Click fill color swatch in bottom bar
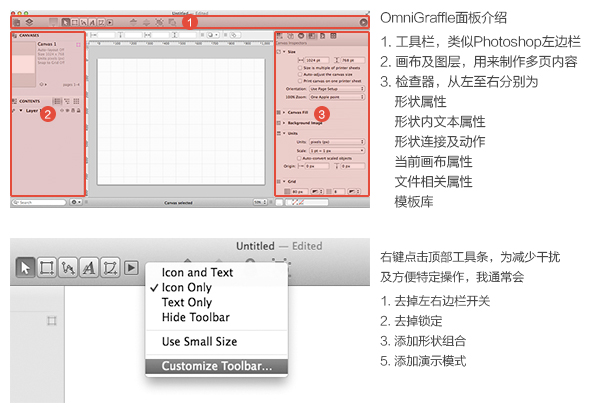This screenshot has width=590, height=413. 279,202
